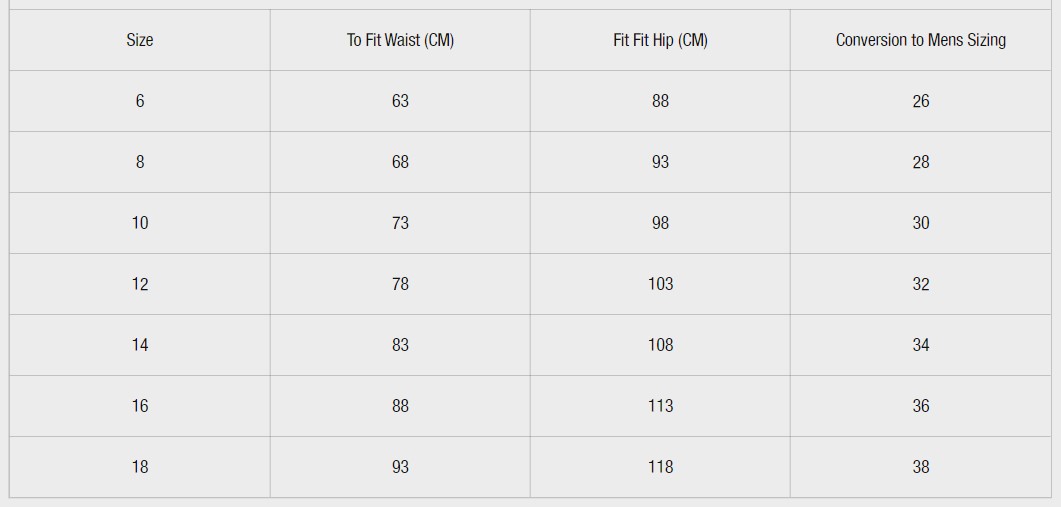
Task: Click the hip value 118
Action: [x=660, y=466]
